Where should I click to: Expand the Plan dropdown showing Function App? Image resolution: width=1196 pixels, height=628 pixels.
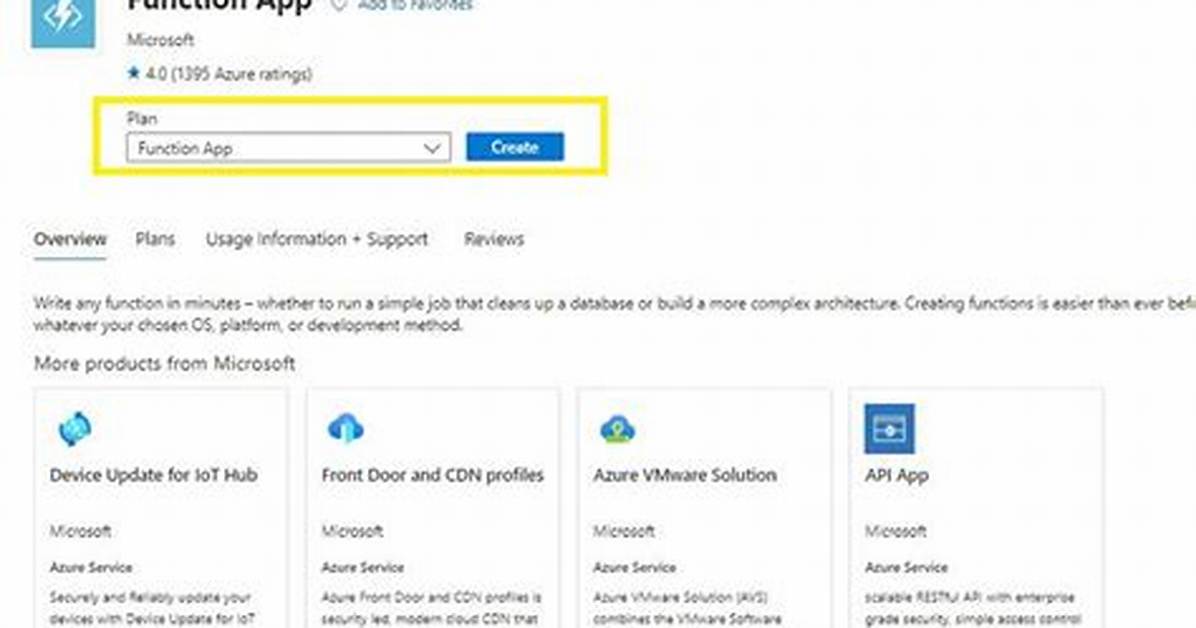pos(288,148)
